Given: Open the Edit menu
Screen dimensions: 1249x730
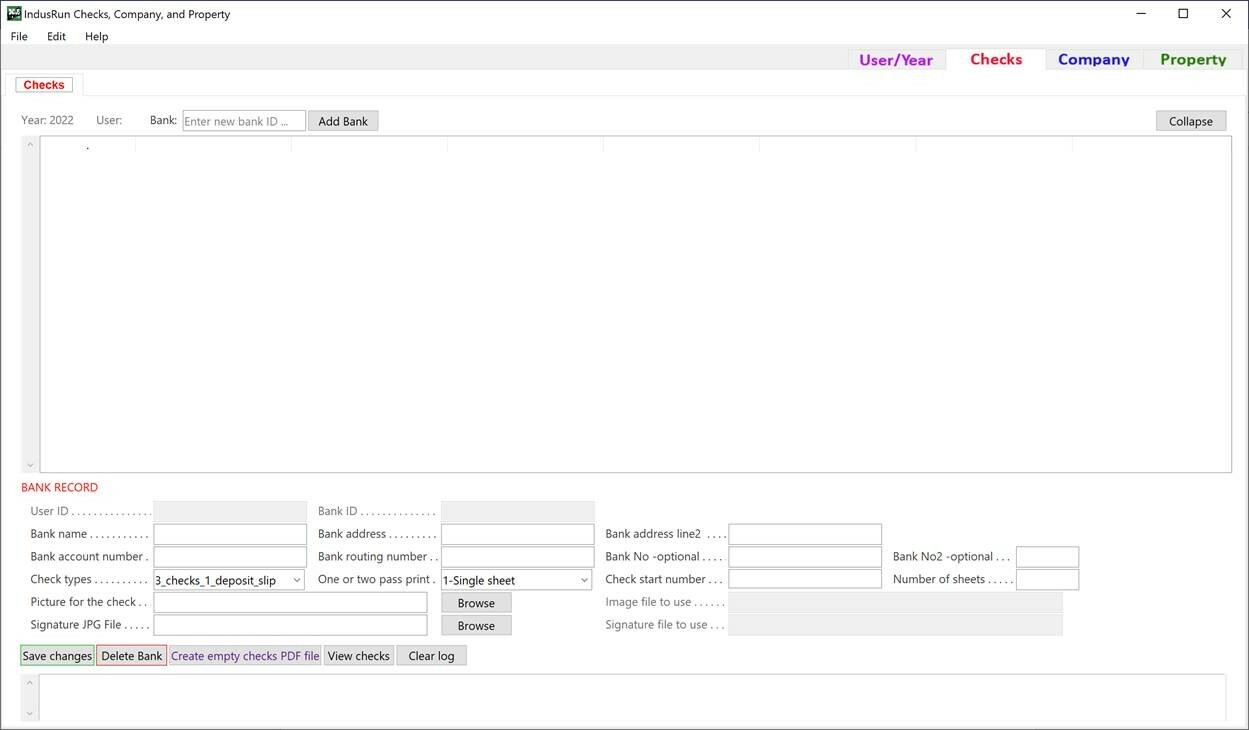Looking at the screenshot, I should tap(56, 36).
